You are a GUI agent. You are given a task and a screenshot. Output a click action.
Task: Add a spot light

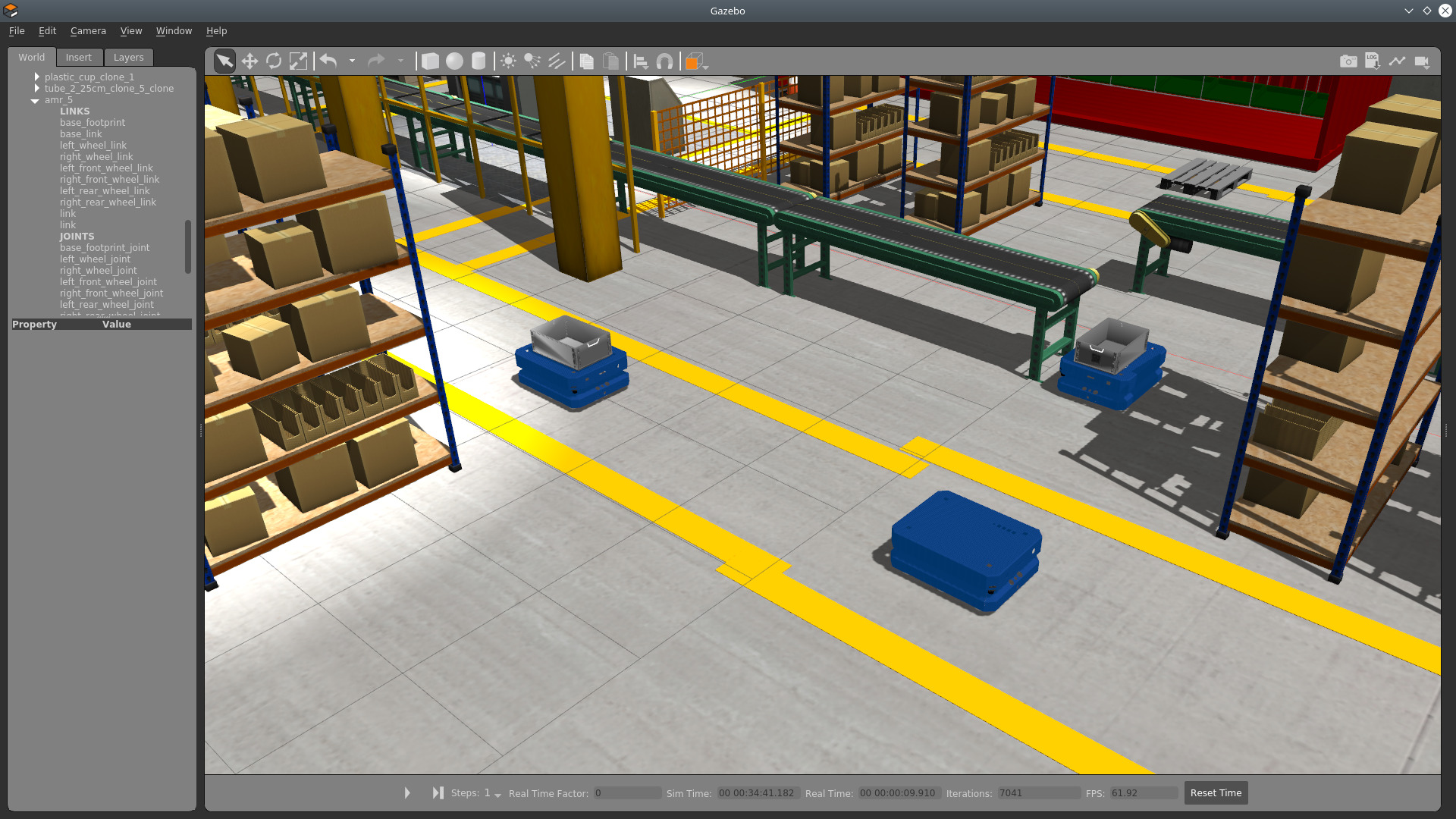[x=532, y=61]
